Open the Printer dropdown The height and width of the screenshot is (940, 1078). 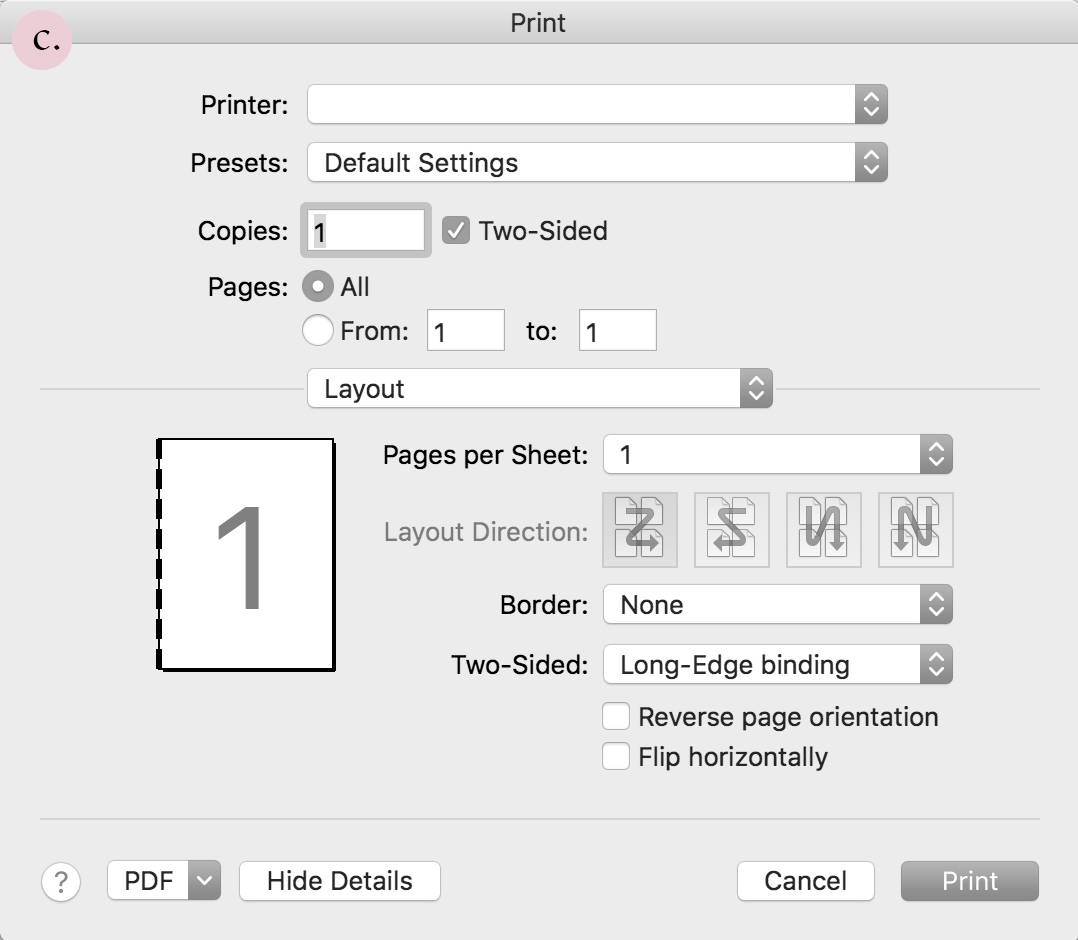tap(597, 105)
